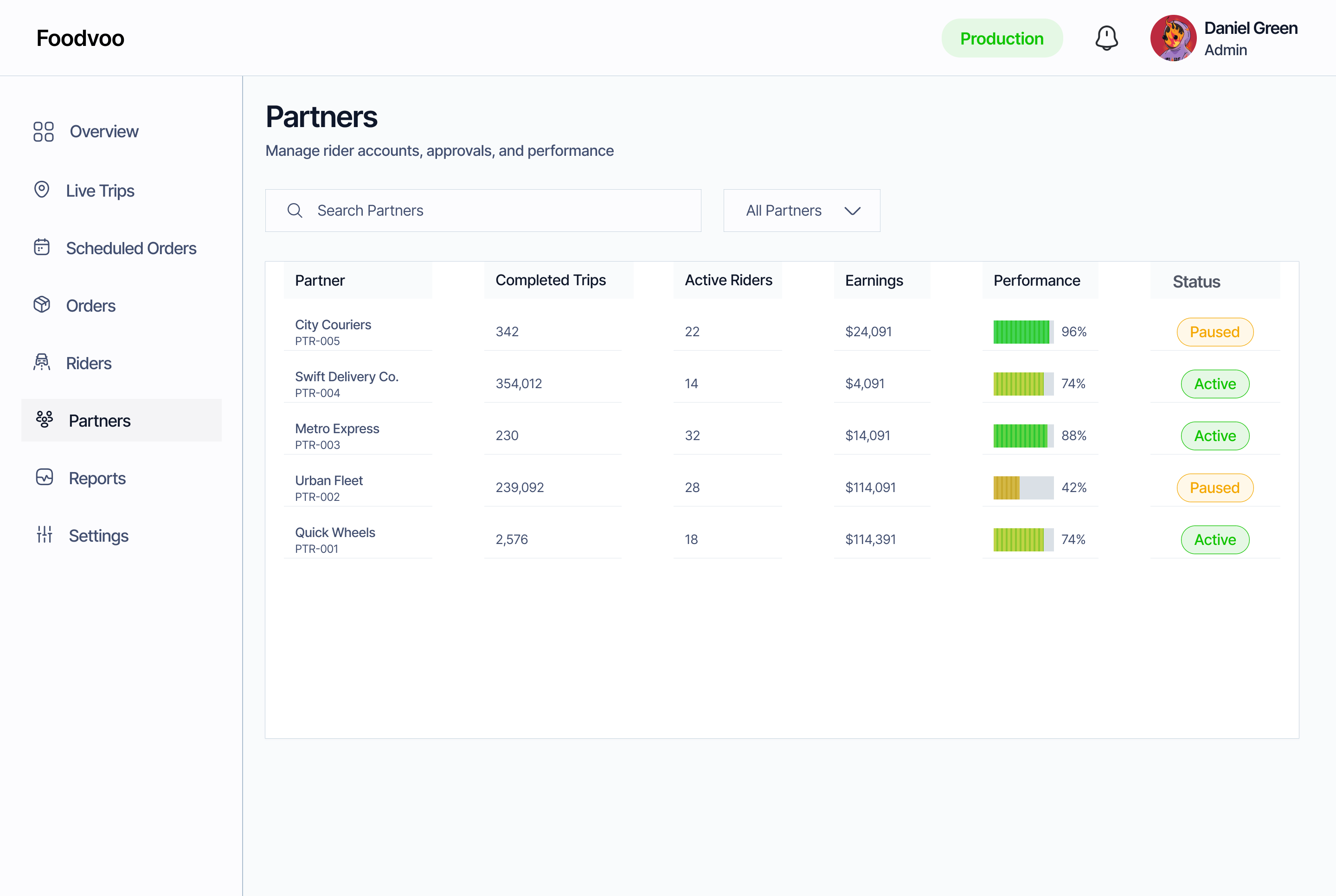Click Swift Delivery Co. Active status badge
The image size is (1336, 896).
[x=1215, y=384]
